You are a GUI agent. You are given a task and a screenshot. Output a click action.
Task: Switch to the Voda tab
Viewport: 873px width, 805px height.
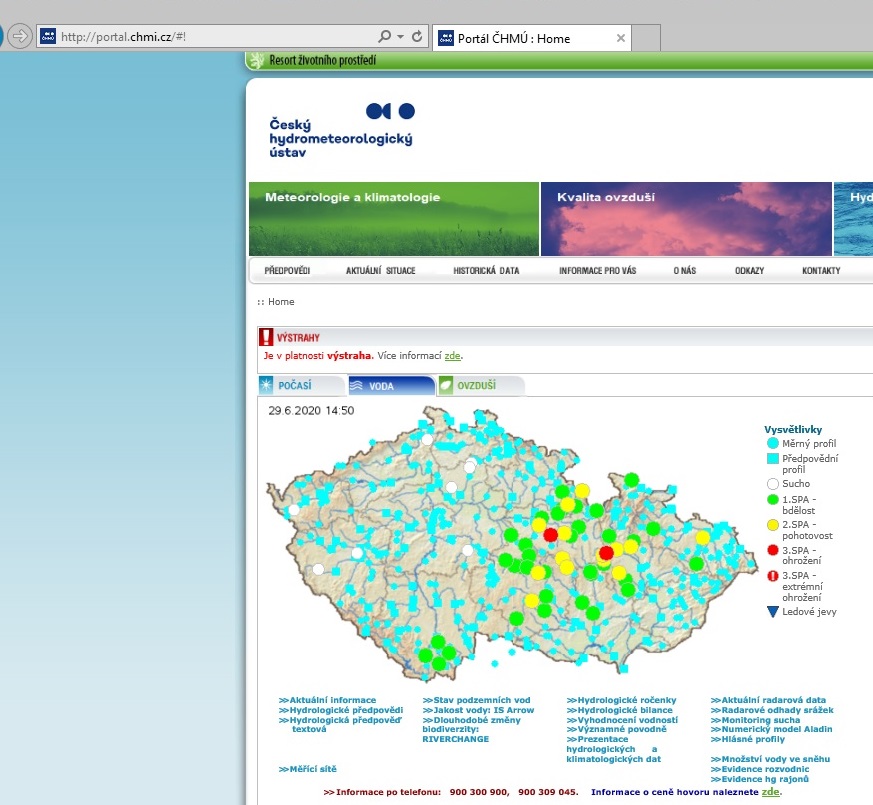390,385
